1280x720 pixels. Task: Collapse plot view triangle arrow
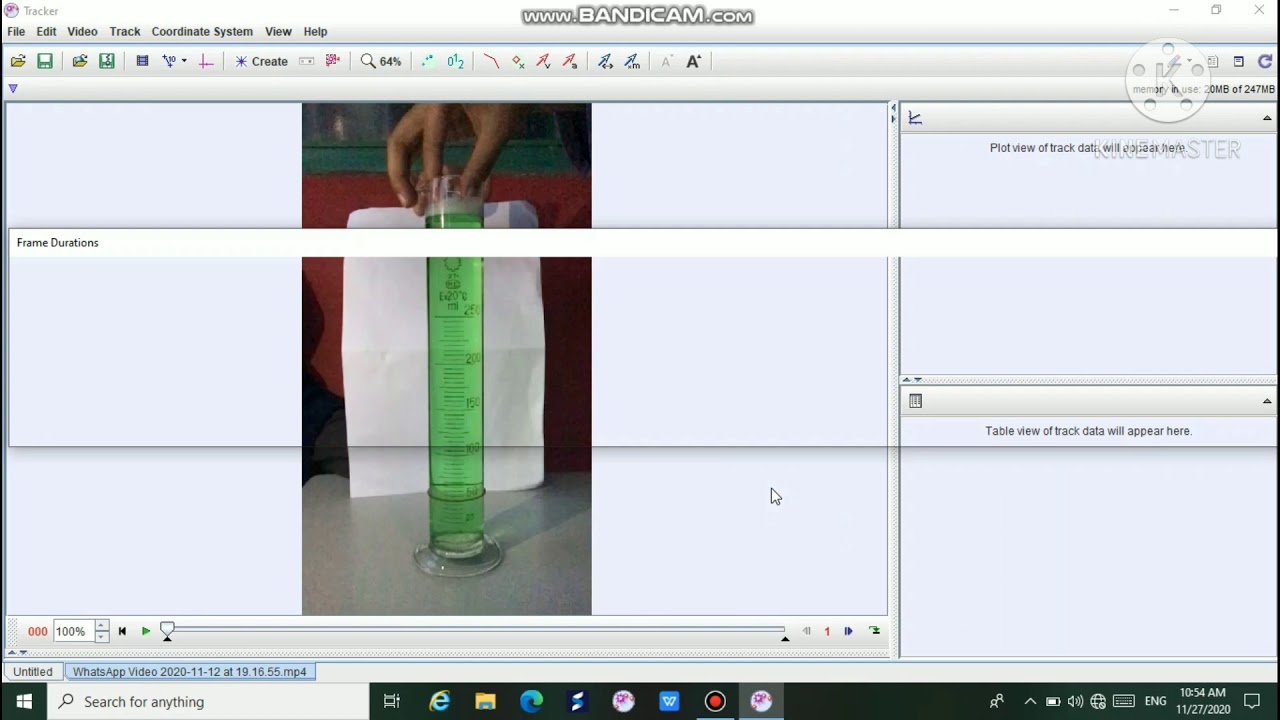pyautogui.click(x=1267, y=118)
